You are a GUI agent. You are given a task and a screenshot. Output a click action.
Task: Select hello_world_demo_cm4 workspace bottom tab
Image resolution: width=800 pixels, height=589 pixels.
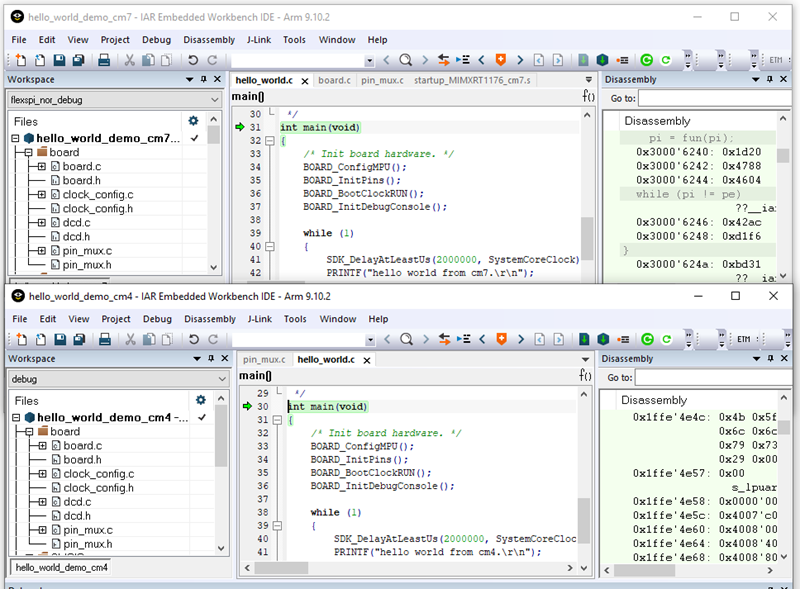click(61, 568)
